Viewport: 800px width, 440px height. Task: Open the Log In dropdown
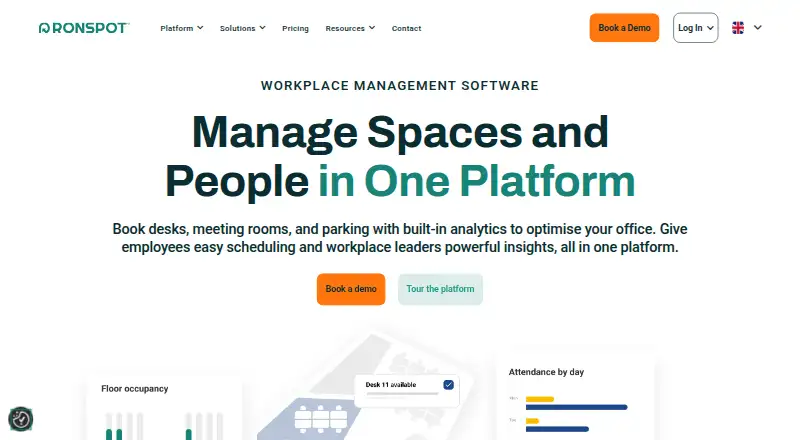click(x=695, y=28)
